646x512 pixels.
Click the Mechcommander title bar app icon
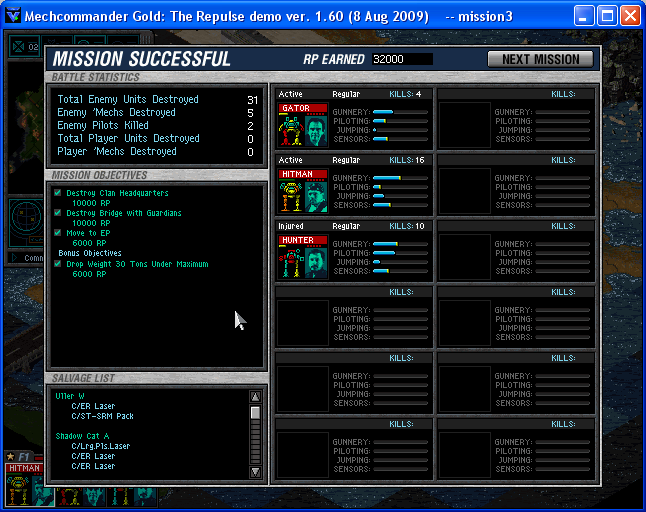coord(13,16)
